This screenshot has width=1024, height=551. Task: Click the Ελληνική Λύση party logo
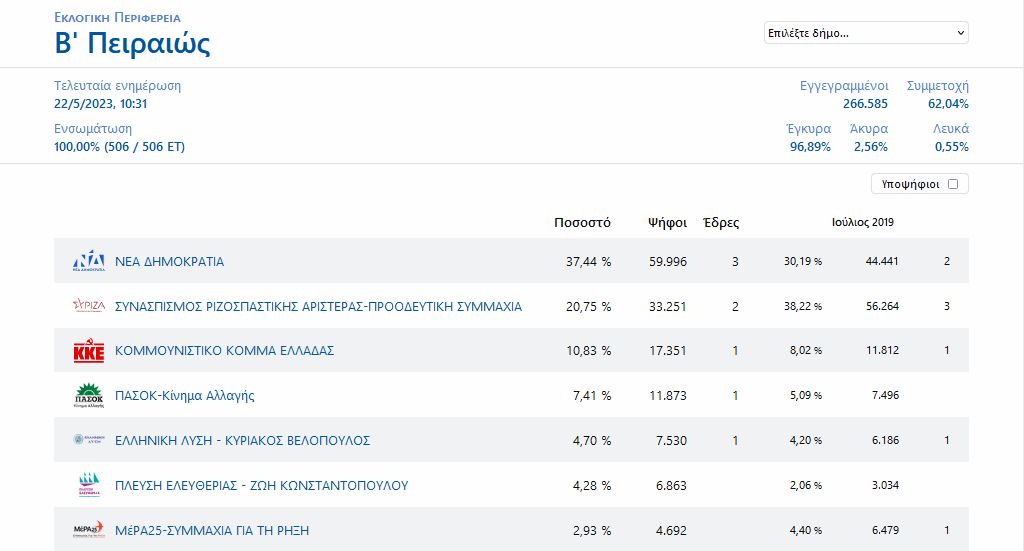[89, 440]
